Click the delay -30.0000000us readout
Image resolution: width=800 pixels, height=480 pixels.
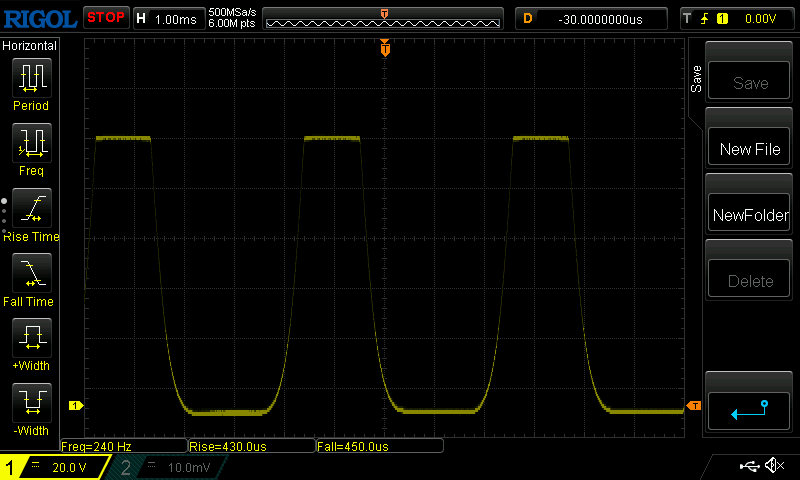point(601,19)
